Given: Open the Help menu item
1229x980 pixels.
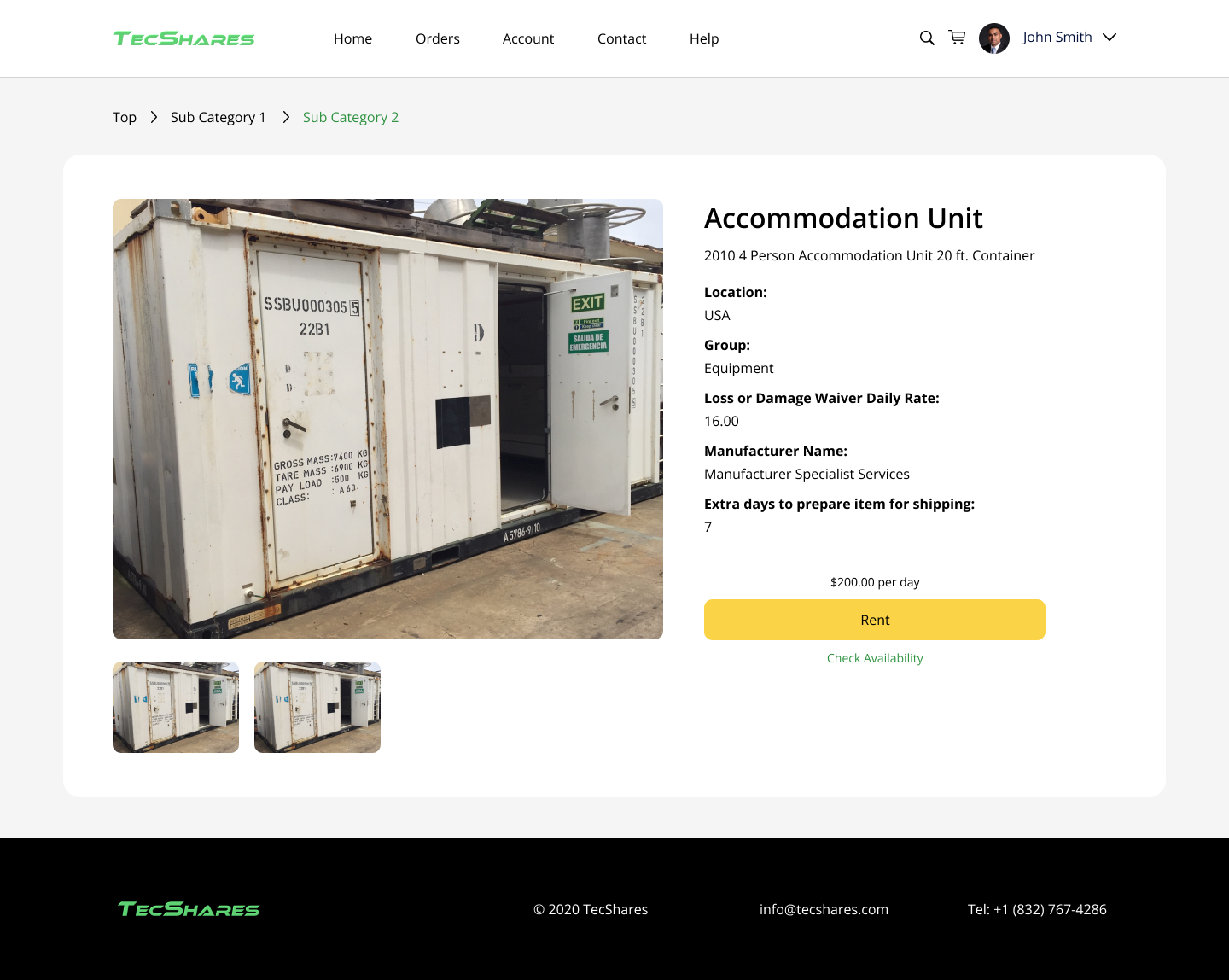Looking at the screenshot, I should 704,38.
